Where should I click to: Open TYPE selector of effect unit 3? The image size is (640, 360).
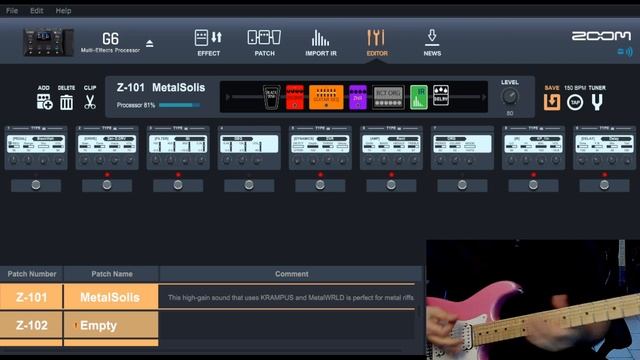(x=180, y=128)
